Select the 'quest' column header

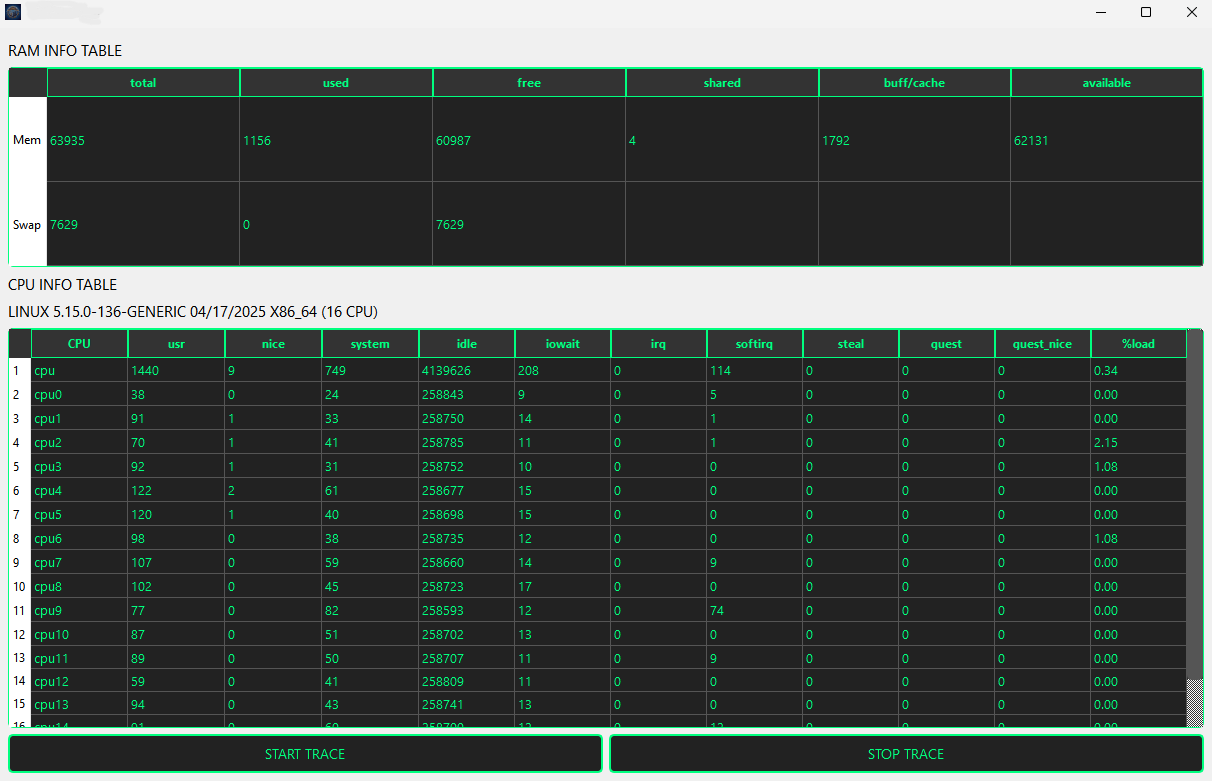click(946, 344)
